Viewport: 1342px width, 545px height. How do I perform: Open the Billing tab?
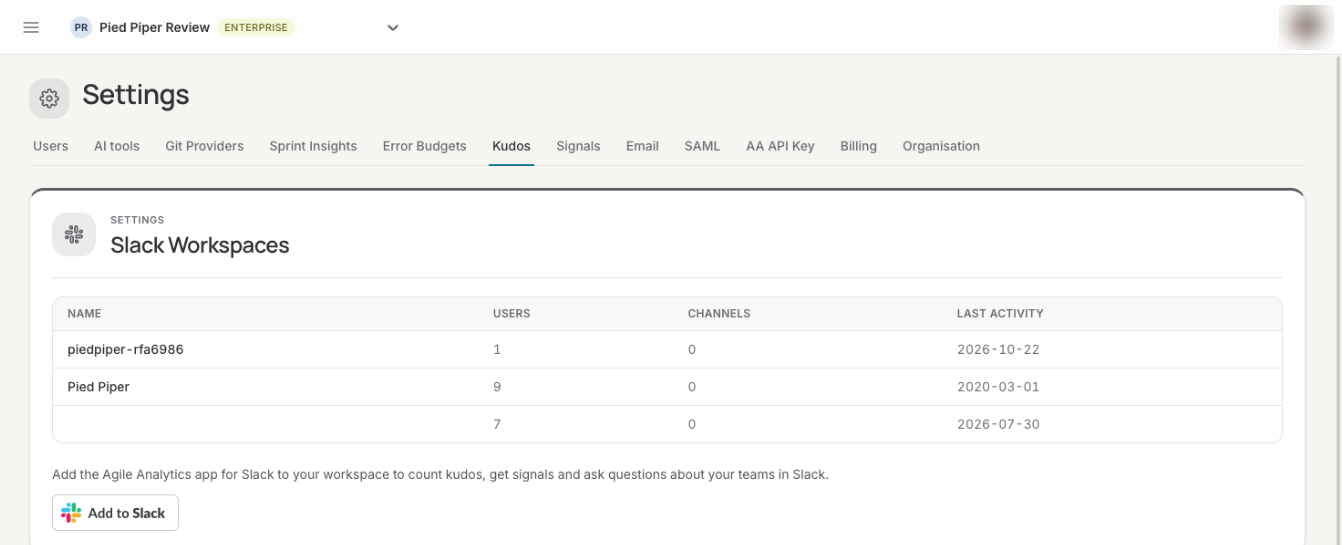coord(858,146)
